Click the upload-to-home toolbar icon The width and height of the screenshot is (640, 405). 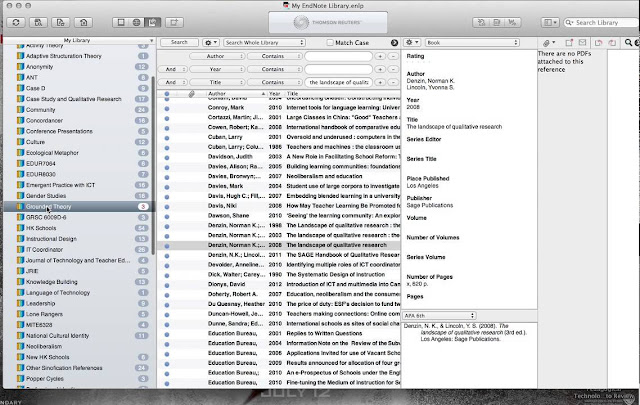[83, 22]
